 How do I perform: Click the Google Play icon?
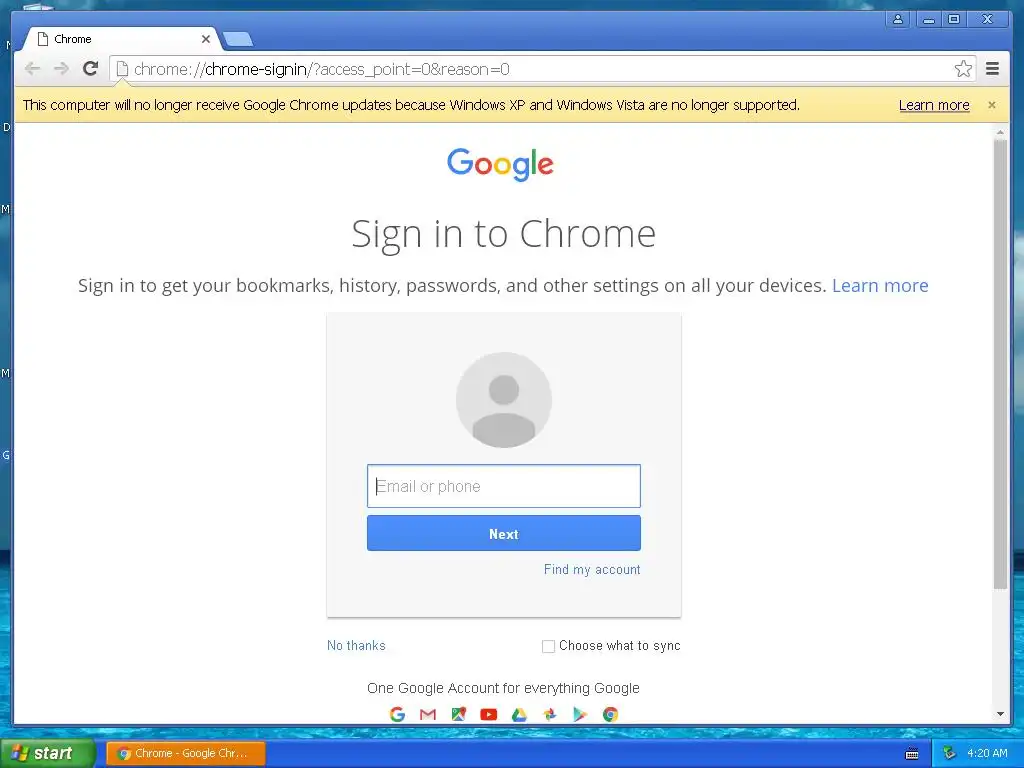click(580, 714)
